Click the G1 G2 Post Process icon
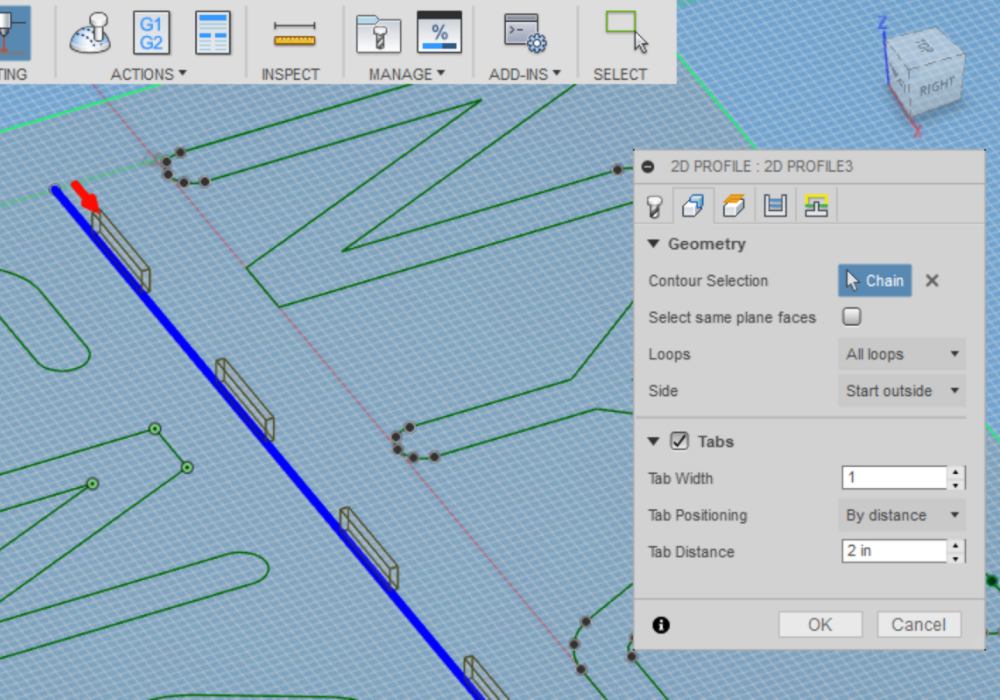The width and height of the screenshot is (1000, 700). (x=151, y=33)
